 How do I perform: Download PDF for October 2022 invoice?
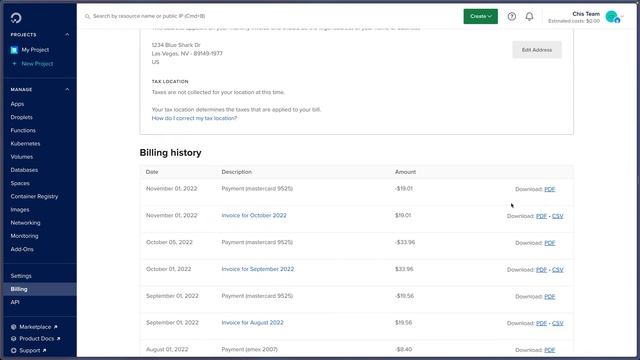click(541, 216)
